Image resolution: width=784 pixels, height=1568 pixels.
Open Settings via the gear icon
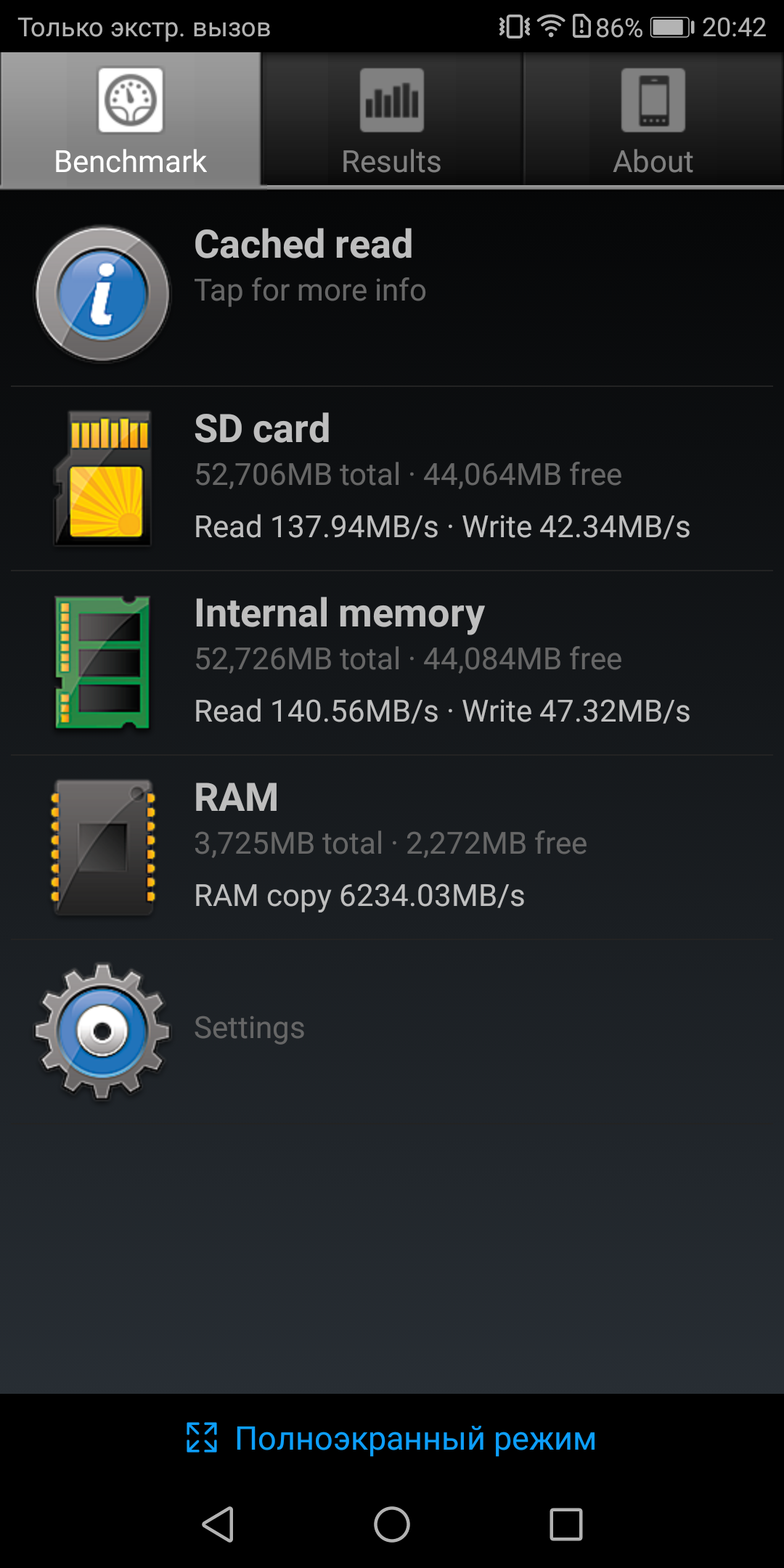pos(102,1032)
